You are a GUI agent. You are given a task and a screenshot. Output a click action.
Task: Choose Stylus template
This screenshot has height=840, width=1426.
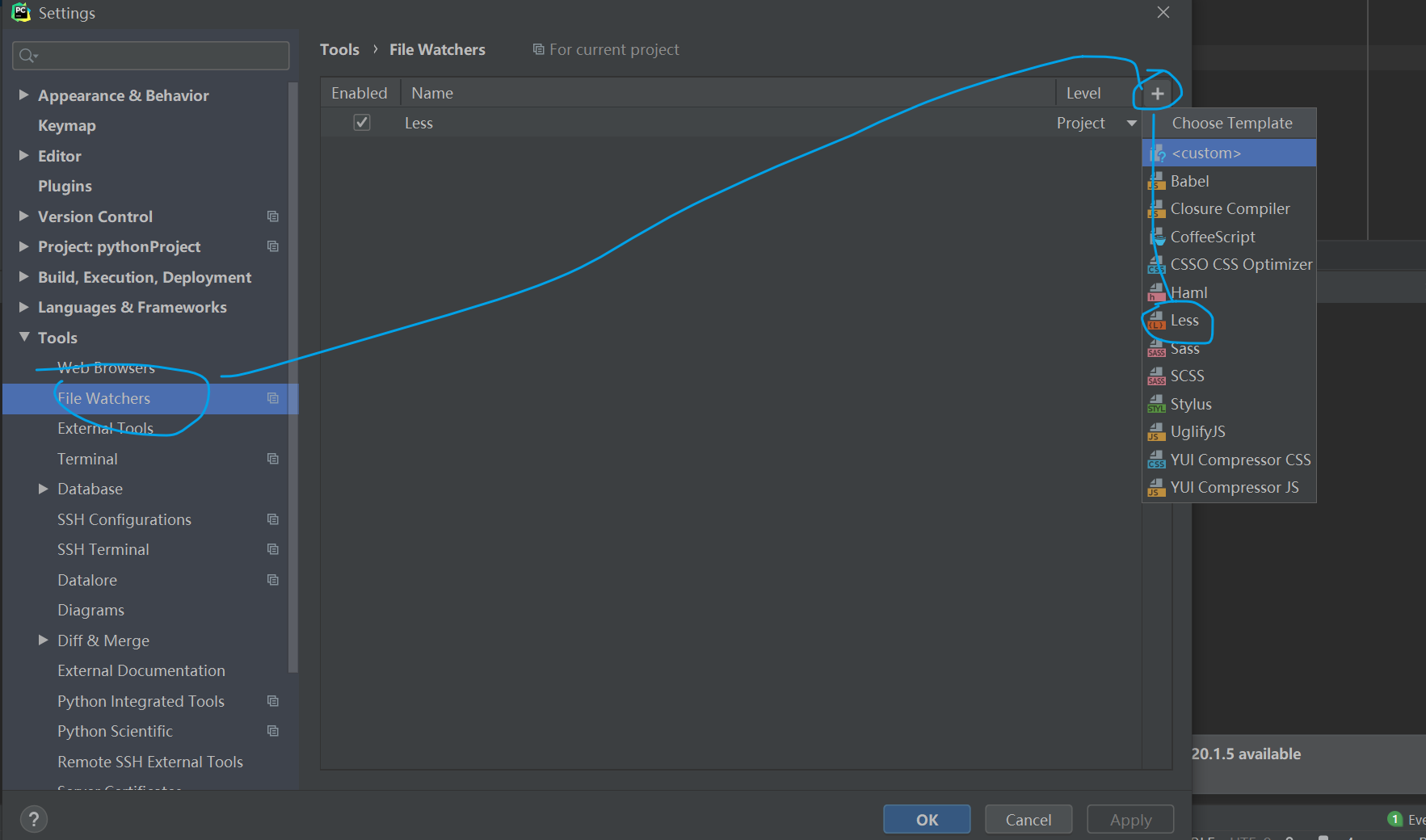(1230, 404)
